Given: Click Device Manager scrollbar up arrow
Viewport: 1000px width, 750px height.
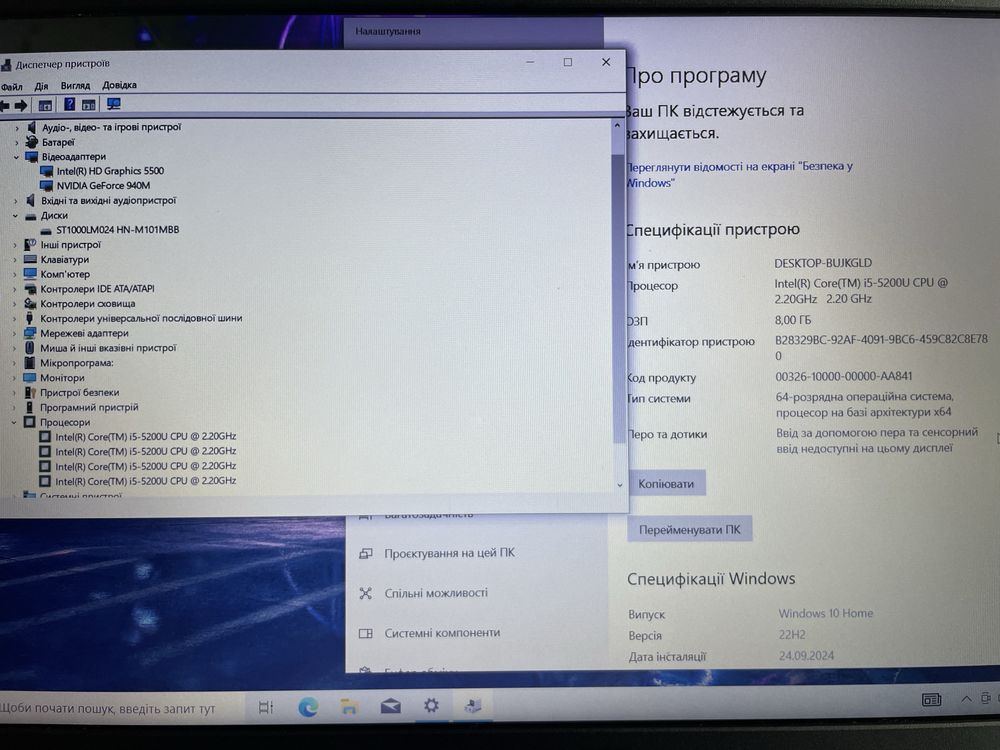Looking at the screenshot, I should tap(617, 126).
